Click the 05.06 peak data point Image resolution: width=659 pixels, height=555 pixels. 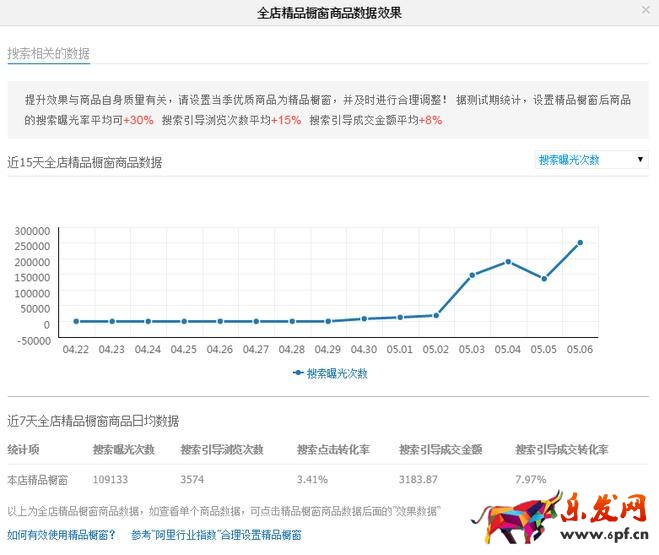[x=579, y=242]
